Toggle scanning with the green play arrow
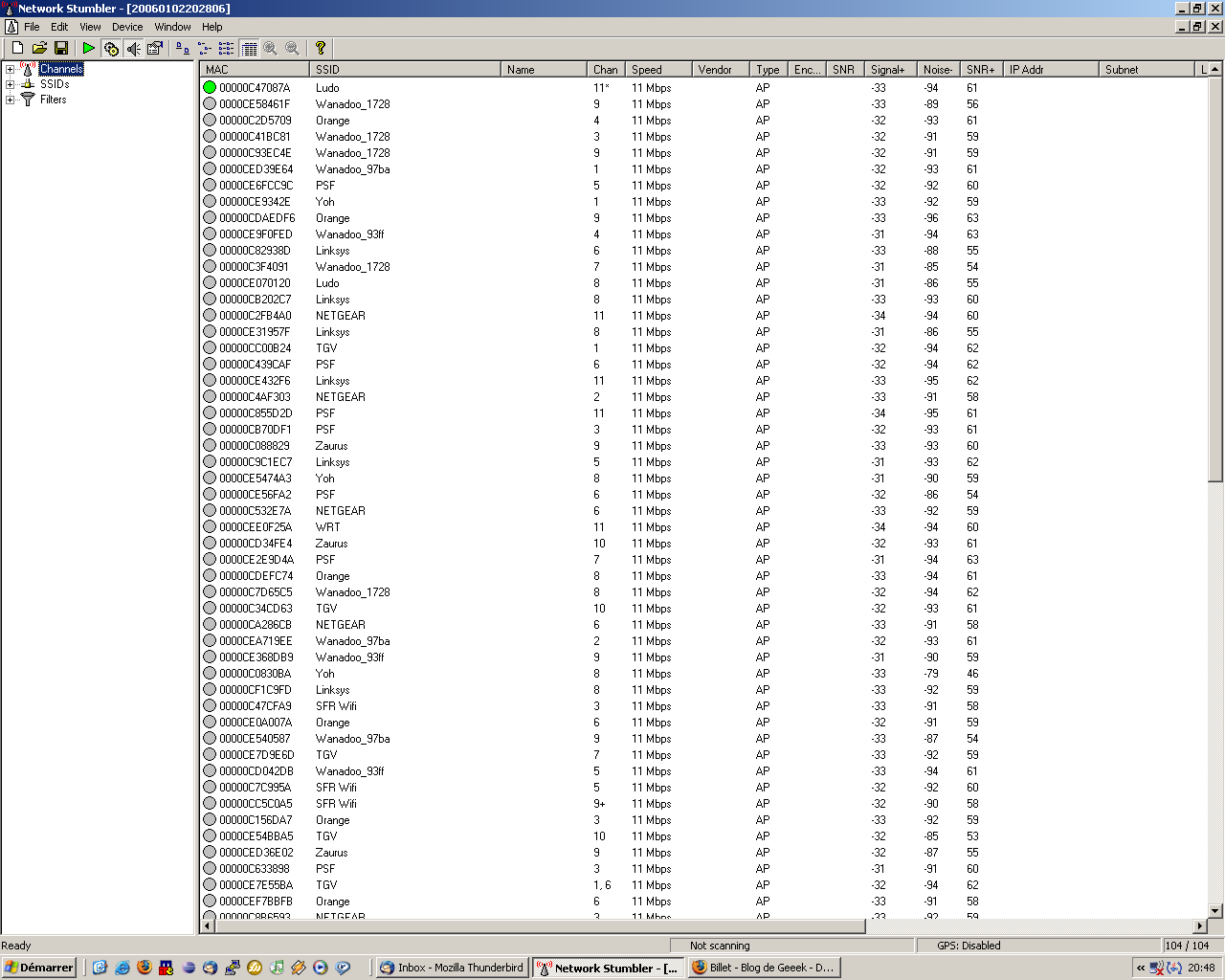 click(x=89, y=48)
